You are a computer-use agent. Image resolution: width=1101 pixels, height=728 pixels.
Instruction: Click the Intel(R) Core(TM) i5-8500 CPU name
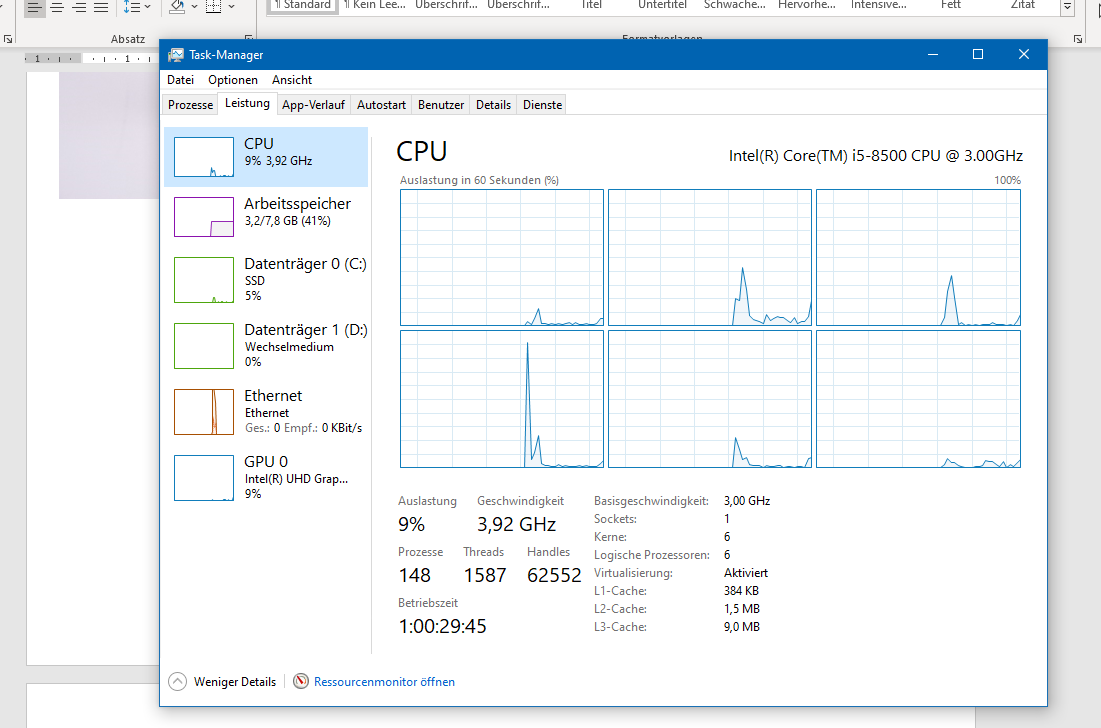tap(876, 155)
